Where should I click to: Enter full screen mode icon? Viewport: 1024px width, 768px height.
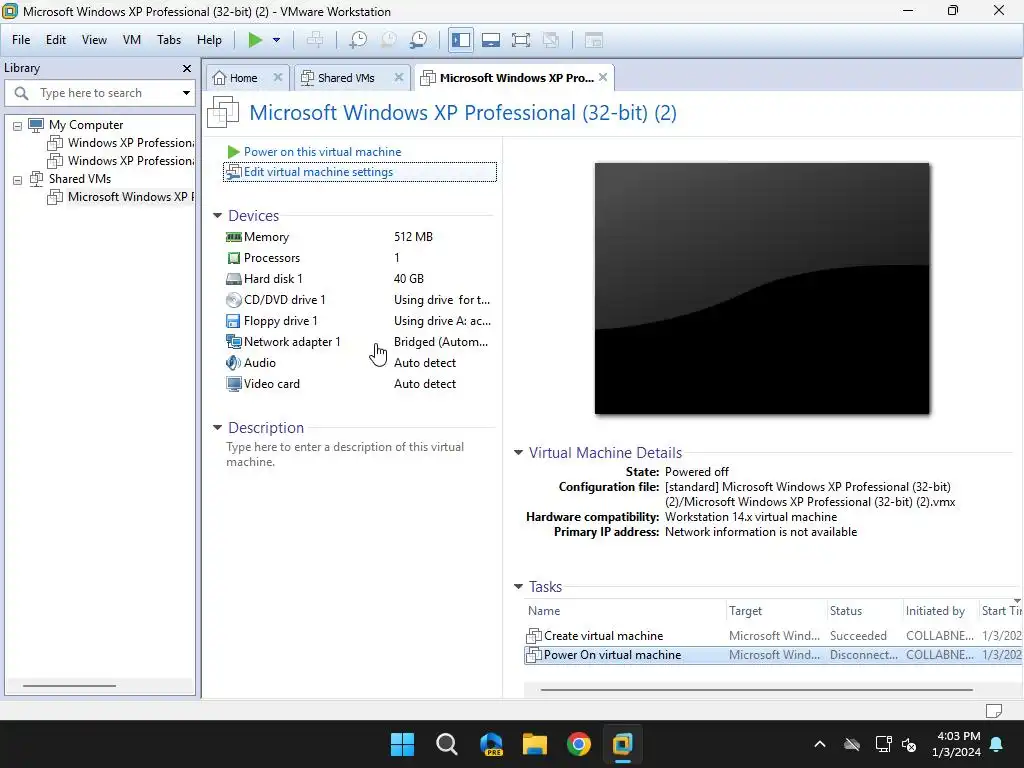tap(520, 40)
